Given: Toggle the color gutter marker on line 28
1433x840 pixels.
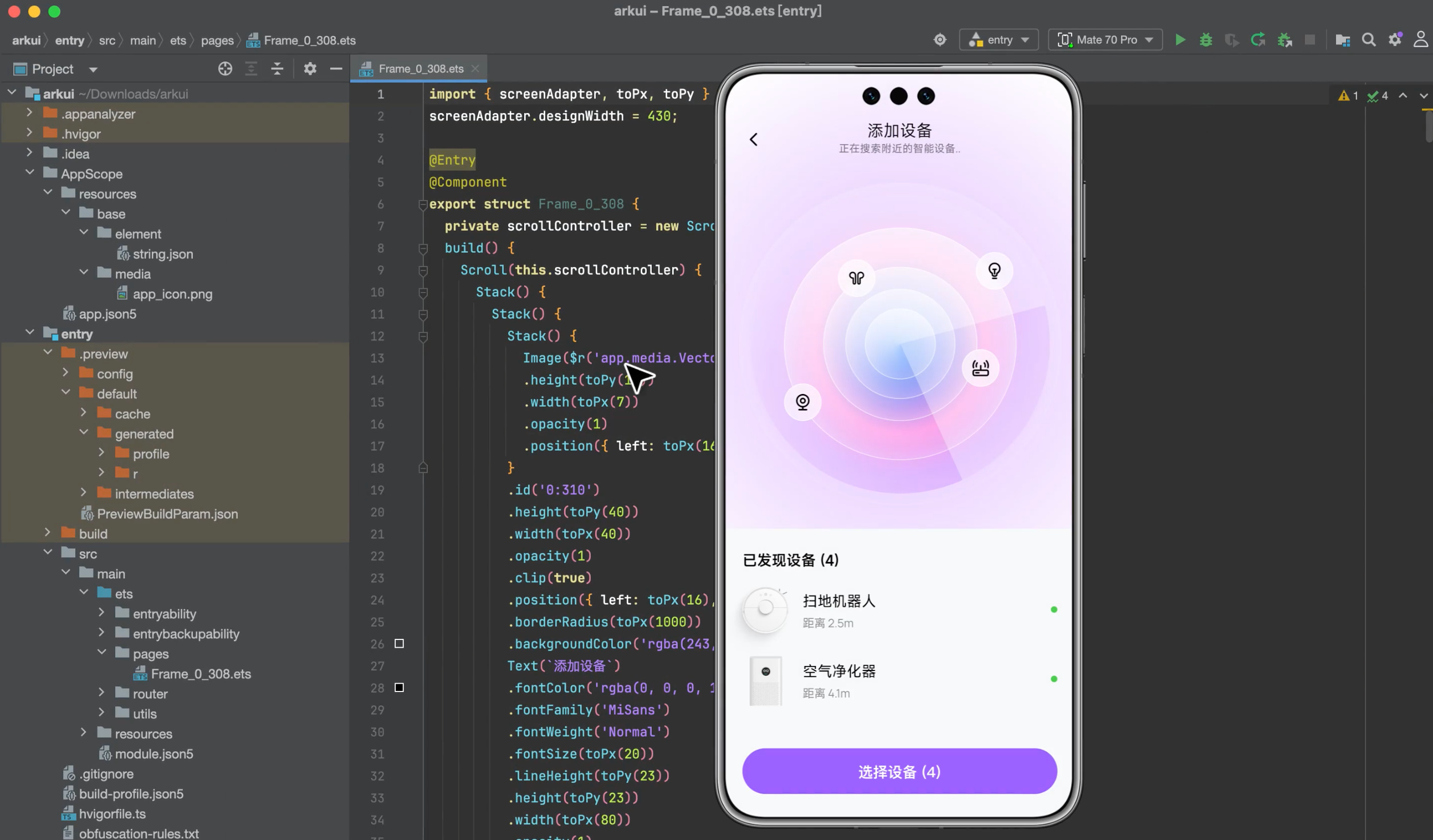Looking at the screenshot, I should 399,688.
